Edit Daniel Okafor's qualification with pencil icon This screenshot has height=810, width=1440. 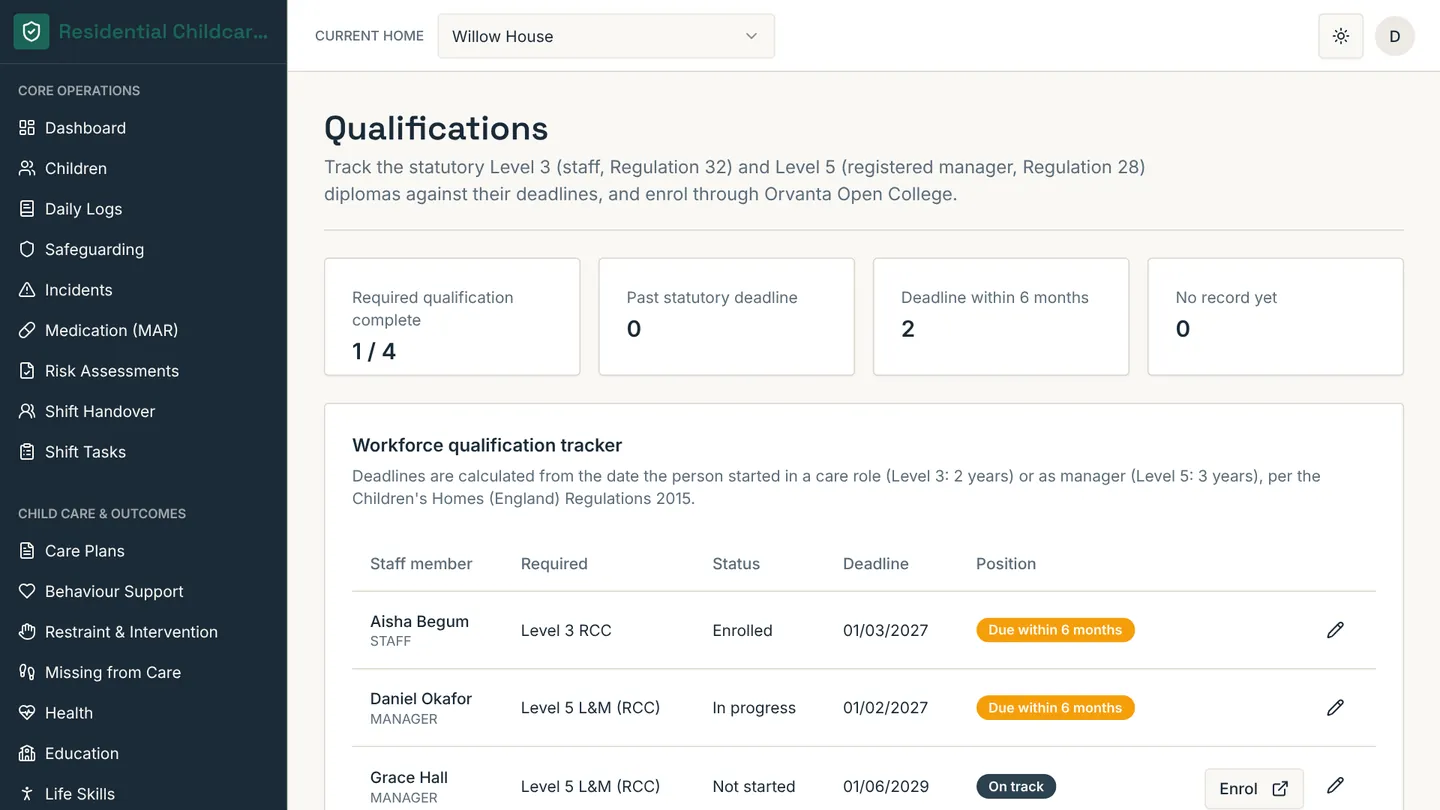pos(1335,708)
